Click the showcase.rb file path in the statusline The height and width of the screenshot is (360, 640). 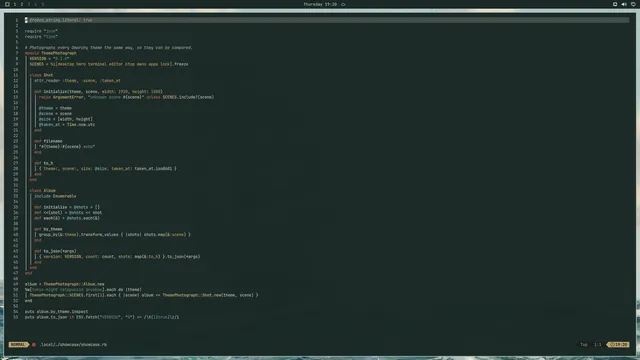tap(73, 344)
